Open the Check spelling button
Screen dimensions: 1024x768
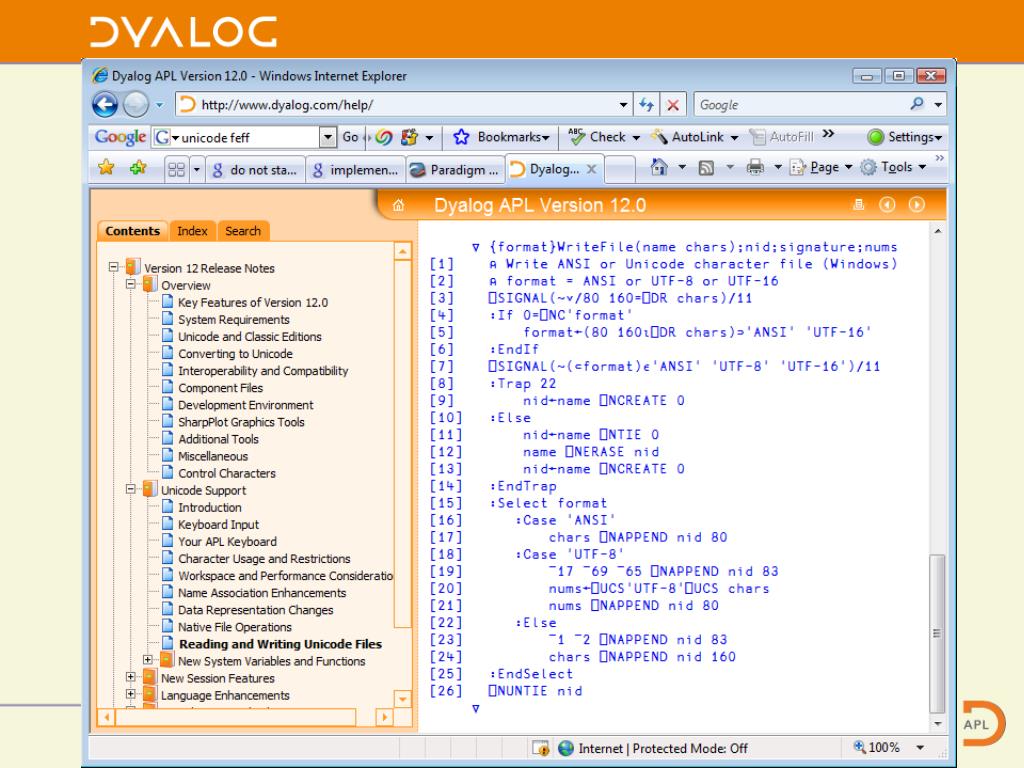click(604, 137)
